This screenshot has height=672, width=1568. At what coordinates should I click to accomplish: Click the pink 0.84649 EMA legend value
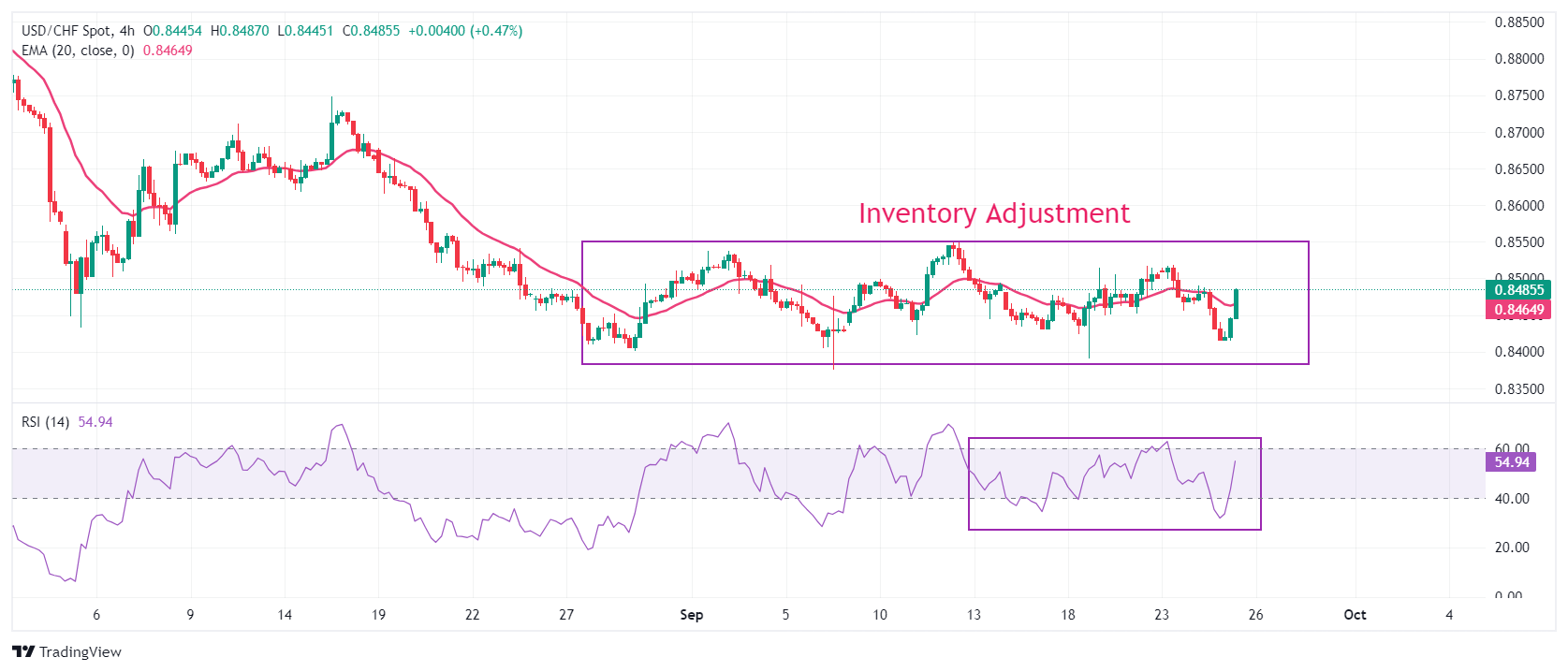click(x=168, y=51)
